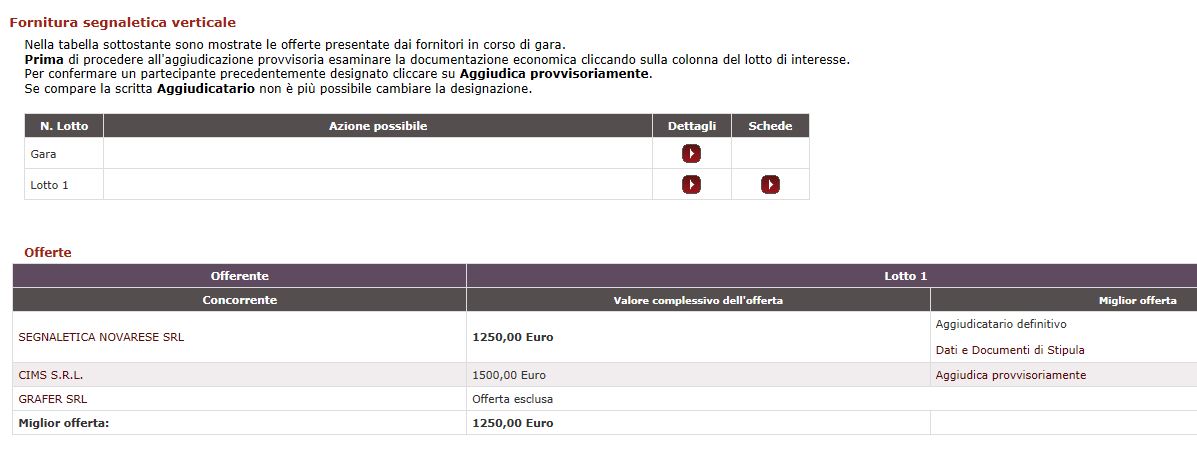Select the CIMS S.R.L. bidder name
The width and height of the screenshot is (1197, 450).
pos(51,375)
